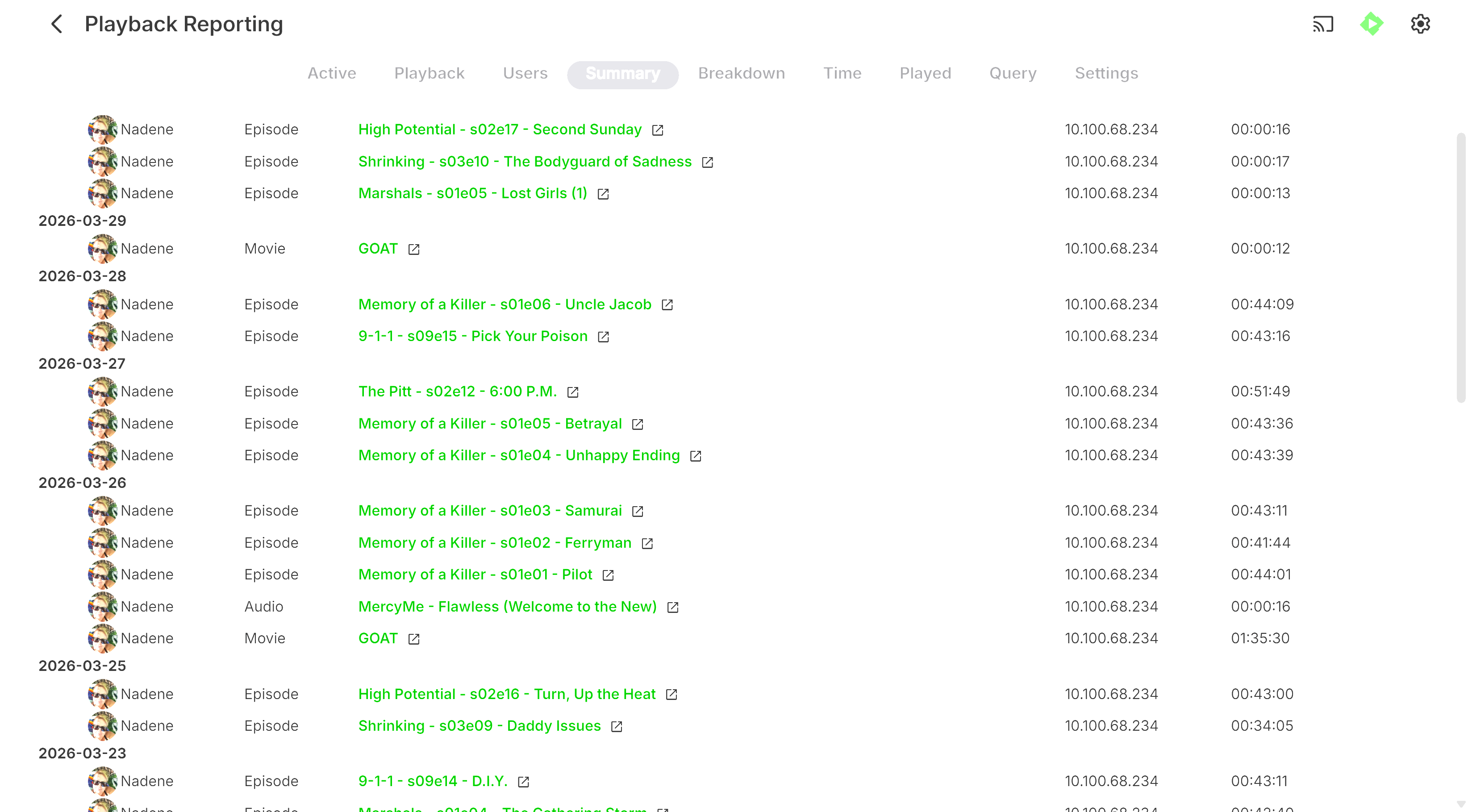Switch to the Breakdown tab
Image resolution: width=1468 pixels, height=812 pixels.
click(x=741, y=74)
